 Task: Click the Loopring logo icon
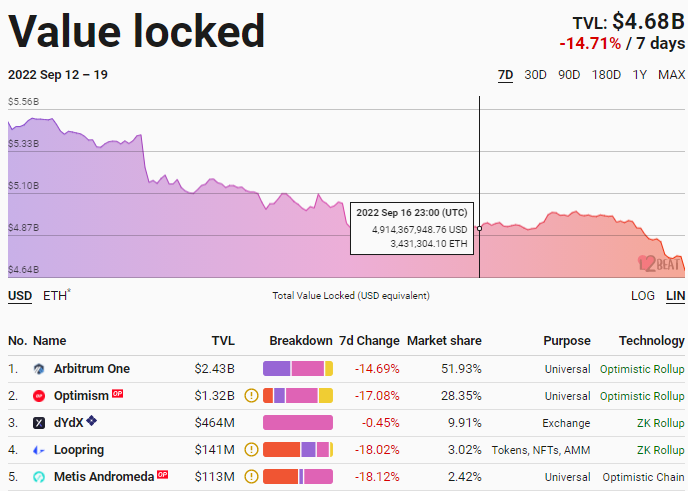coord(39,450)
